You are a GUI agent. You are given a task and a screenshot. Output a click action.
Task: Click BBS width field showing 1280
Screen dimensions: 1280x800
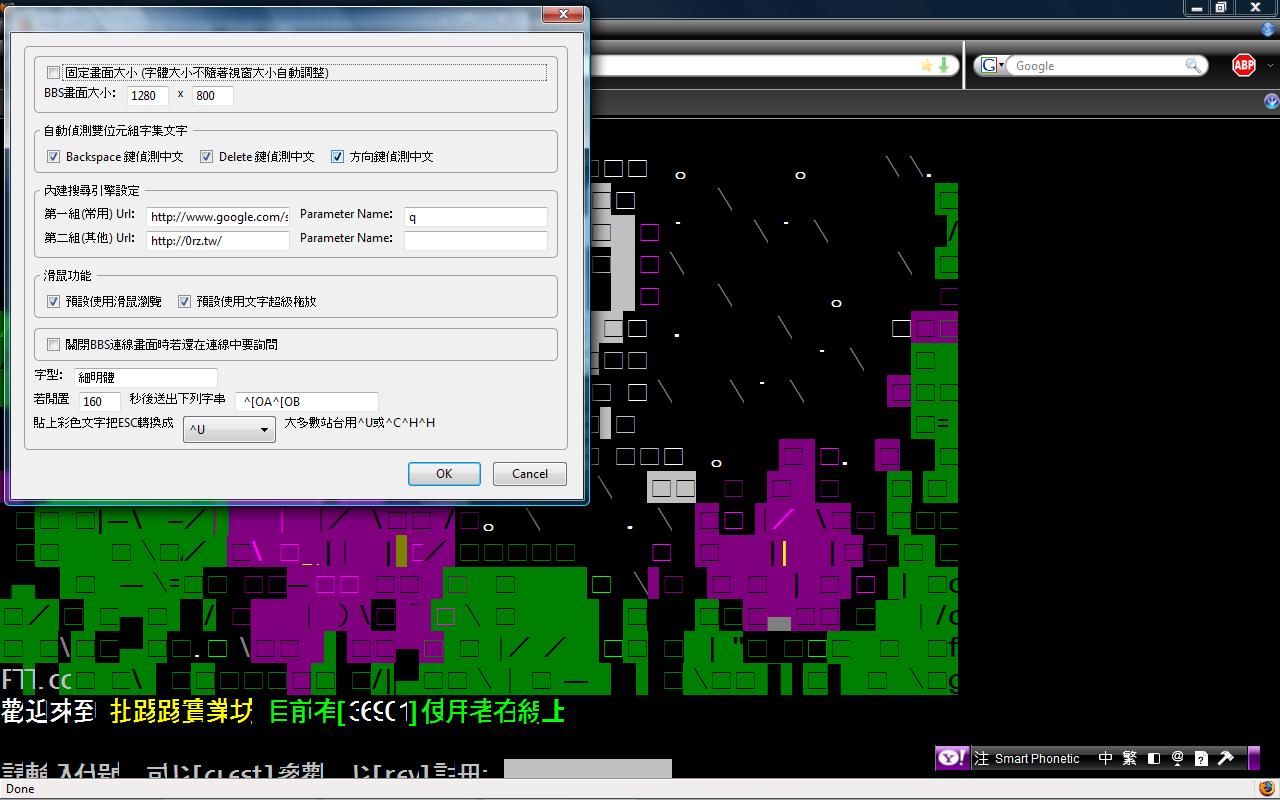click(x=148, y=95)
